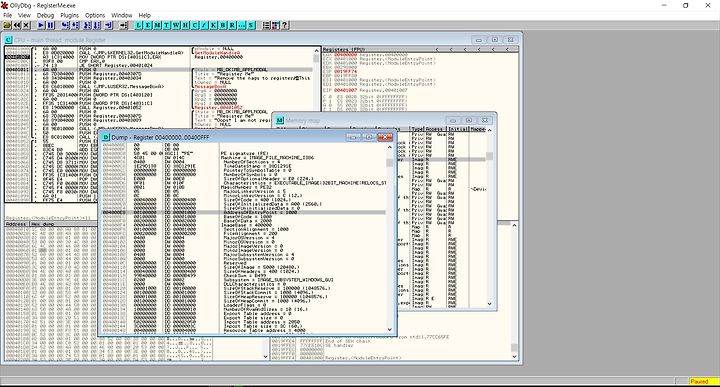The image size is (720, 387).
Task: Open the Window menu
Action: coord(122,15)
